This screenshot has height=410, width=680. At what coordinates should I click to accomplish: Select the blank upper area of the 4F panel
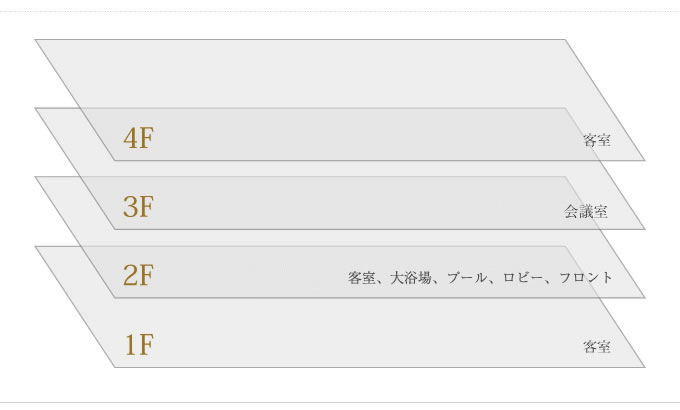304,73
